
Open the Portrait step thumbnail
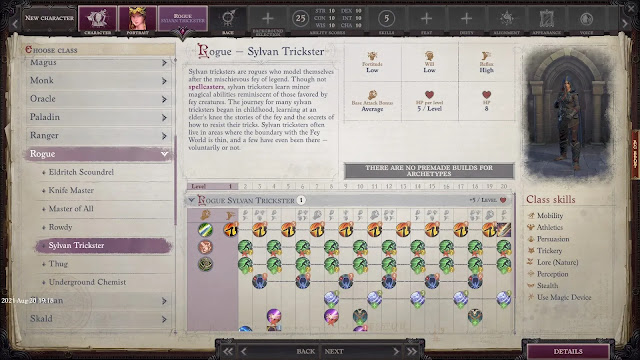click(x=138, y=19)
